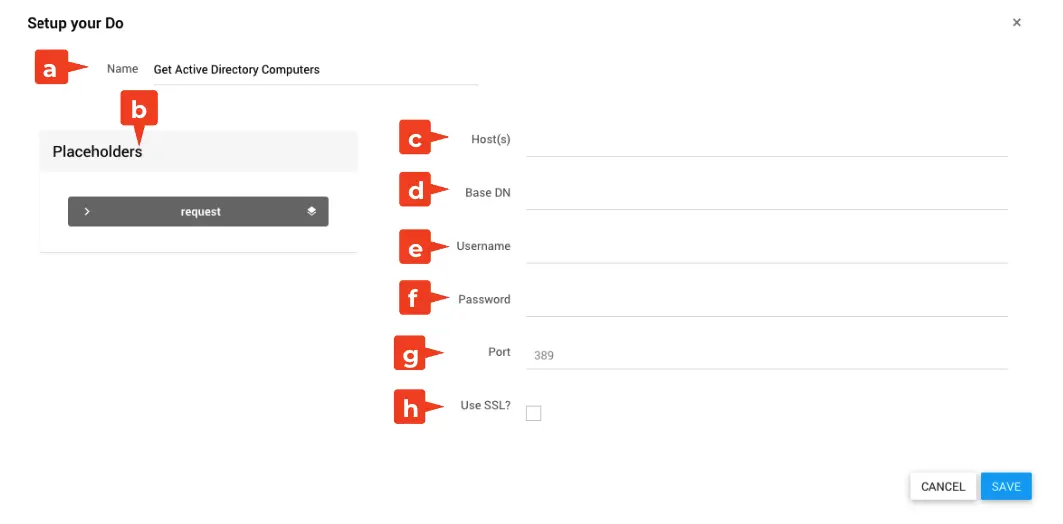Image resolution: width=1063 pixels, height=524 pixels.
Task: Click red marker h near Use SSL
Action: click(411, 406)
